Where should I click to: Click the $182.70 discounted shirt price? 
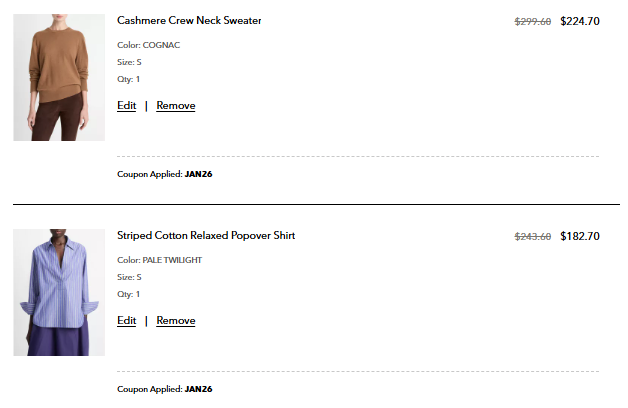pyautogui.click(x=580, y=237)
